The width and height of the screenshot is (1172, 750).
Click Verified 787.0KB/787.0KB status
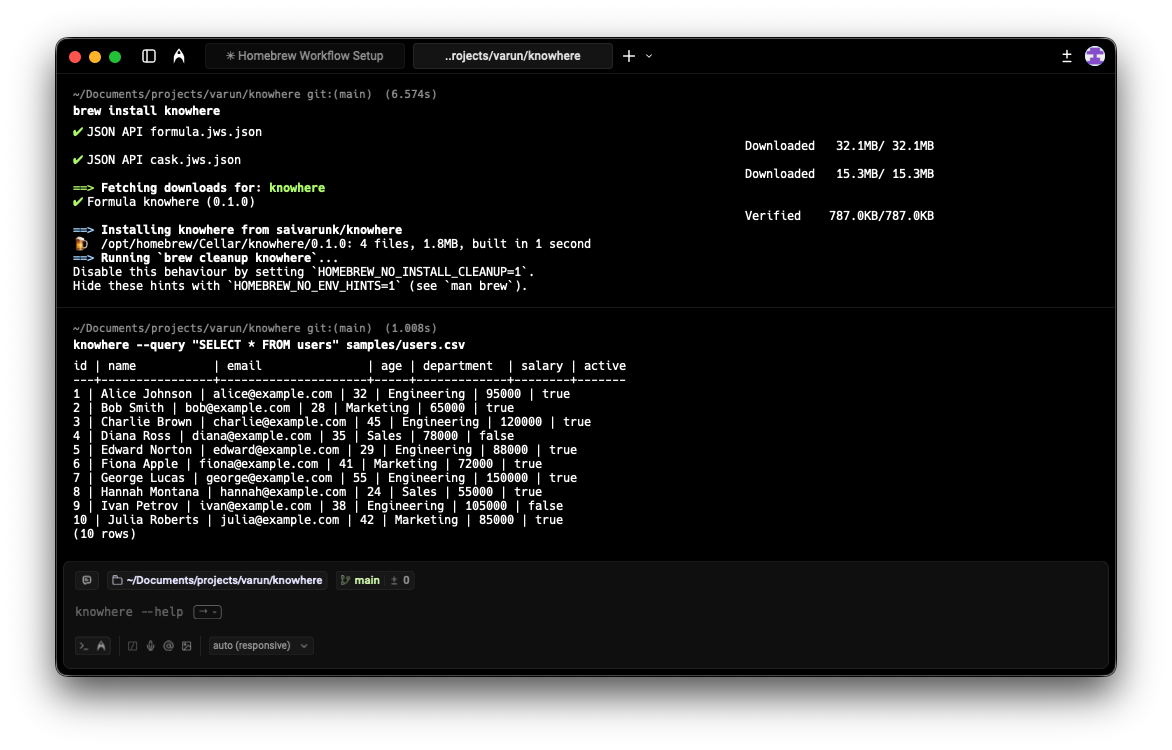tap(839, 216)
